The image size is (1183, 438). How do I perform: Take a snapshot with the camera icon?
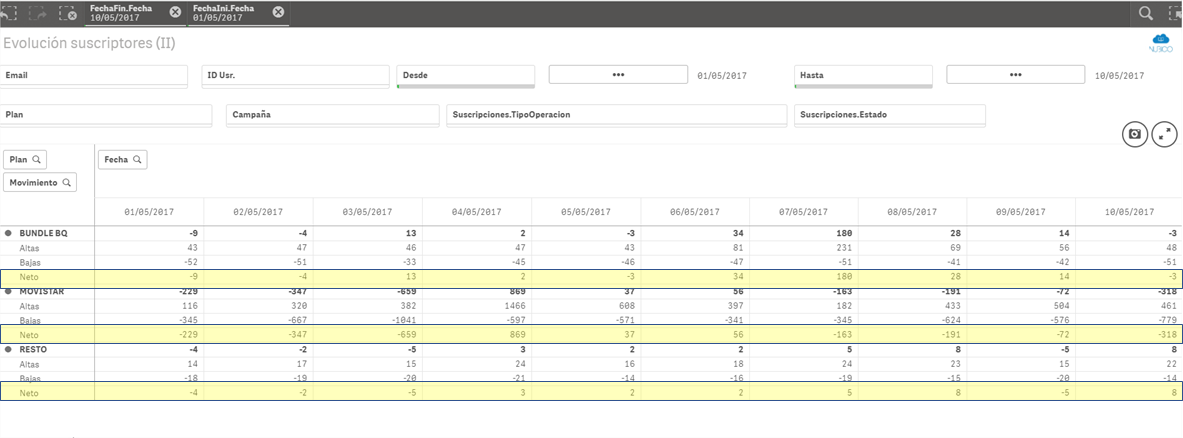tap(1134, 134)
